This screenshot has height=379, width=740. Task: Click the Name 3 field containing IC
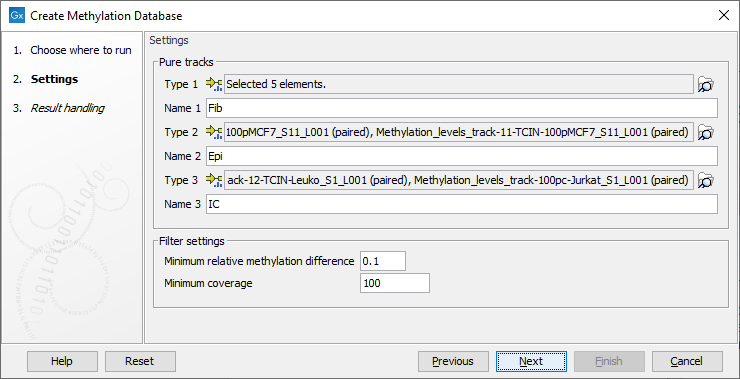[462, 204]
